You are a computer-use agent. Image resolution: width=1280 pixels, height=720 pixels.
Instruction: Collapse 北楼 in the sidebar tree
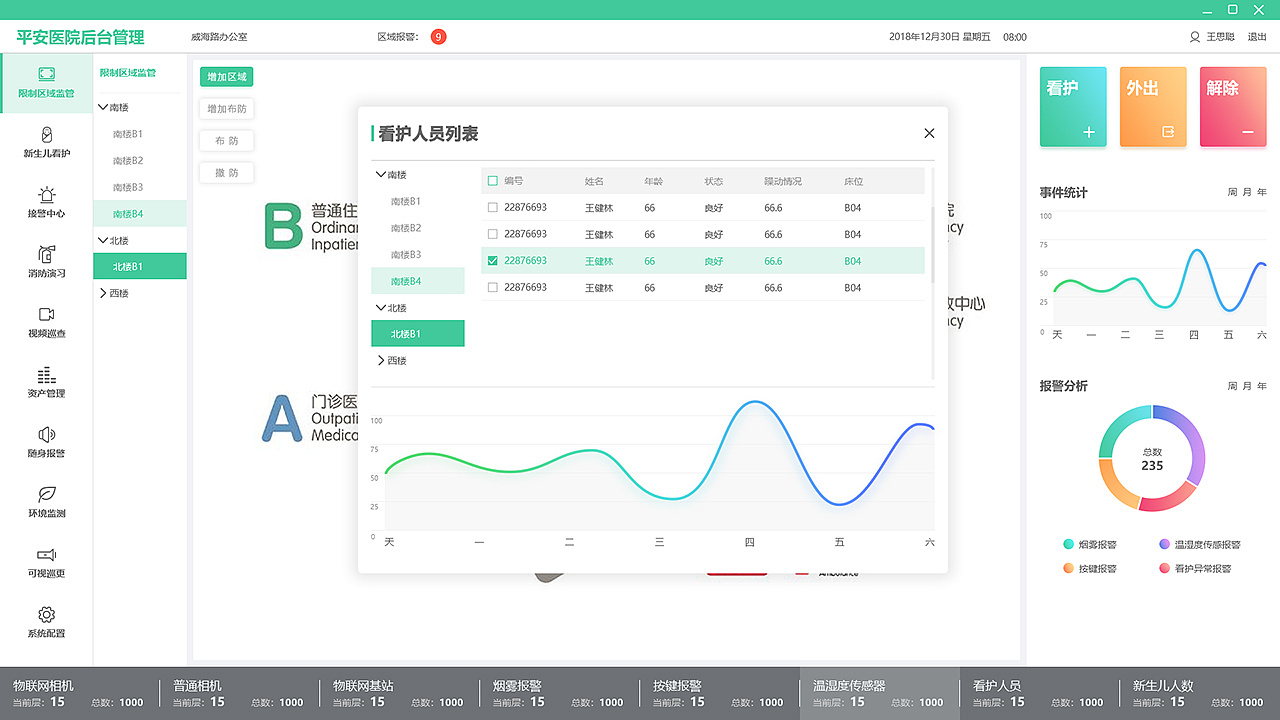pos(103,240)
